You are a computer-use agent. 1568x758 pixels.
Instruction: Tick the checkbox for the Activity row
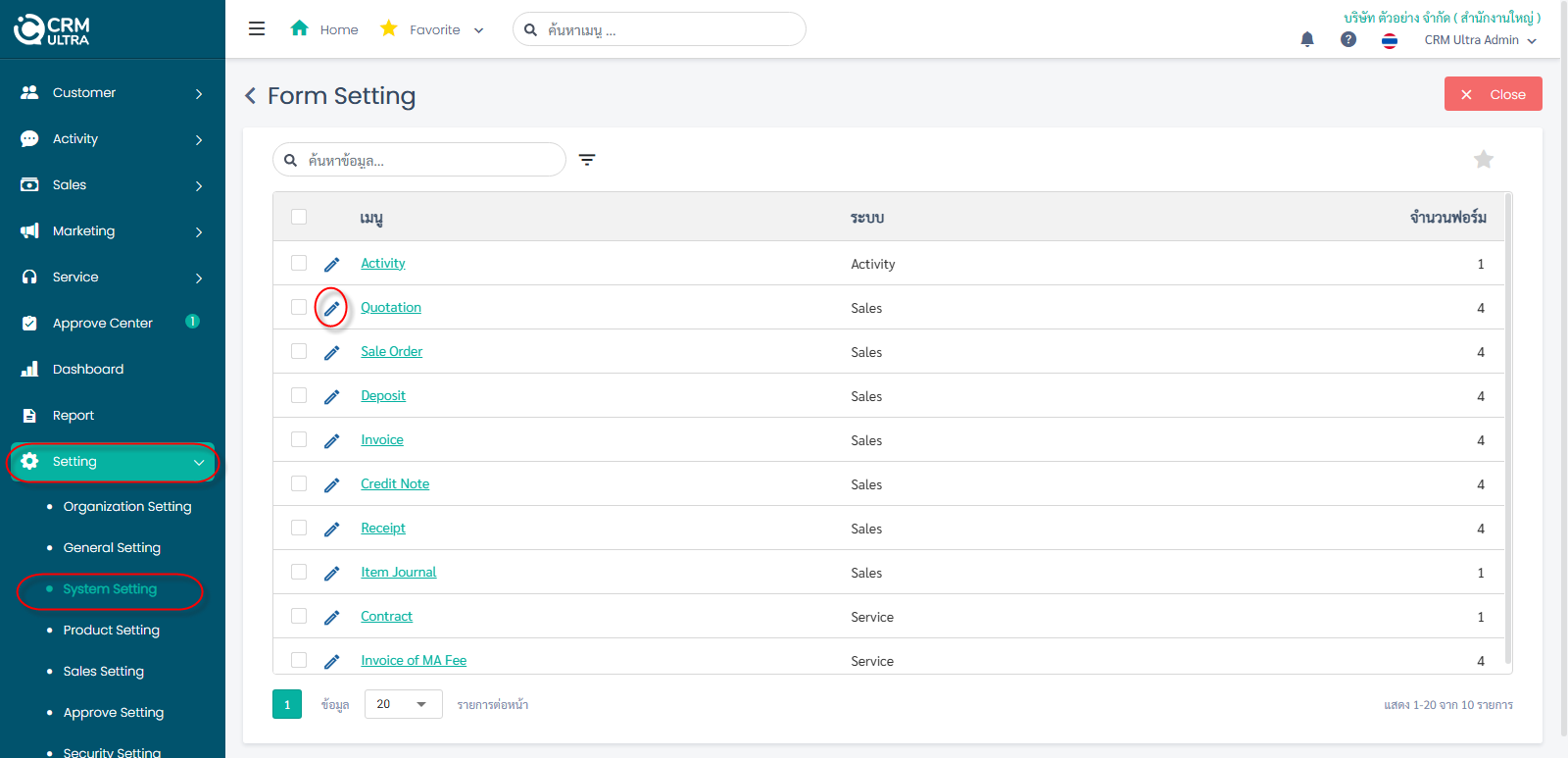pyautogui.click(x=299, y=263)
